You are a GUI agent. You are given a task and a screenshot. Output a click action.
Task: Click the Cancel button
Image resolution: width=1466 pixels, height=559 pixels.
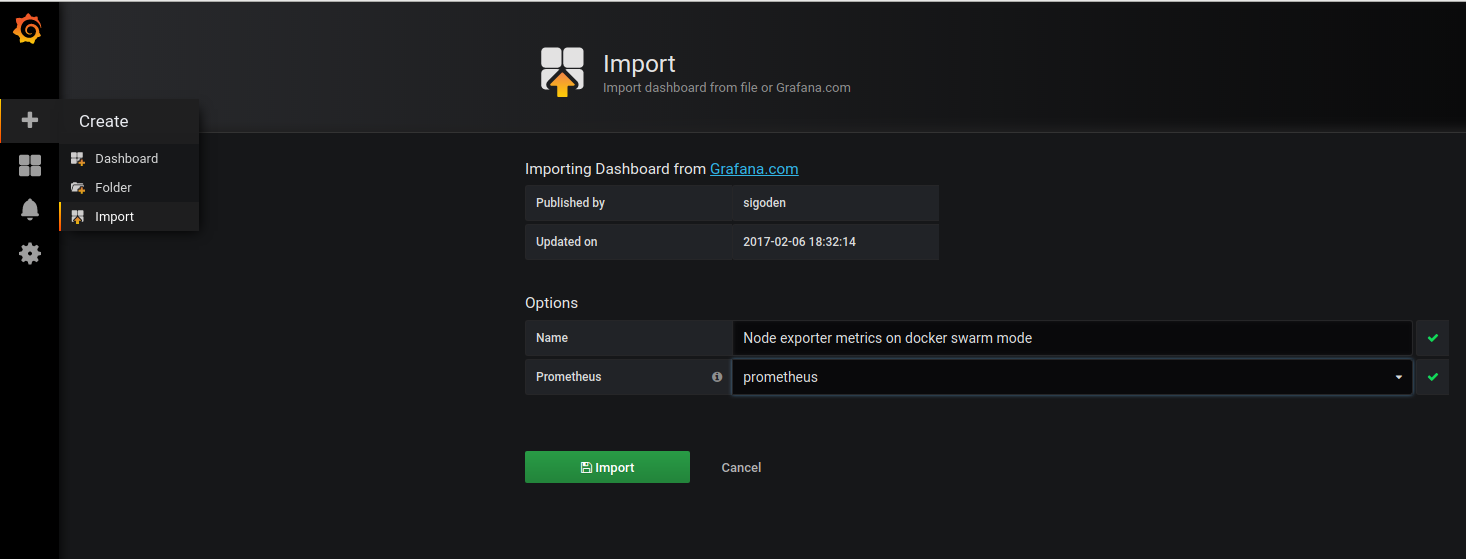[741, 467]
